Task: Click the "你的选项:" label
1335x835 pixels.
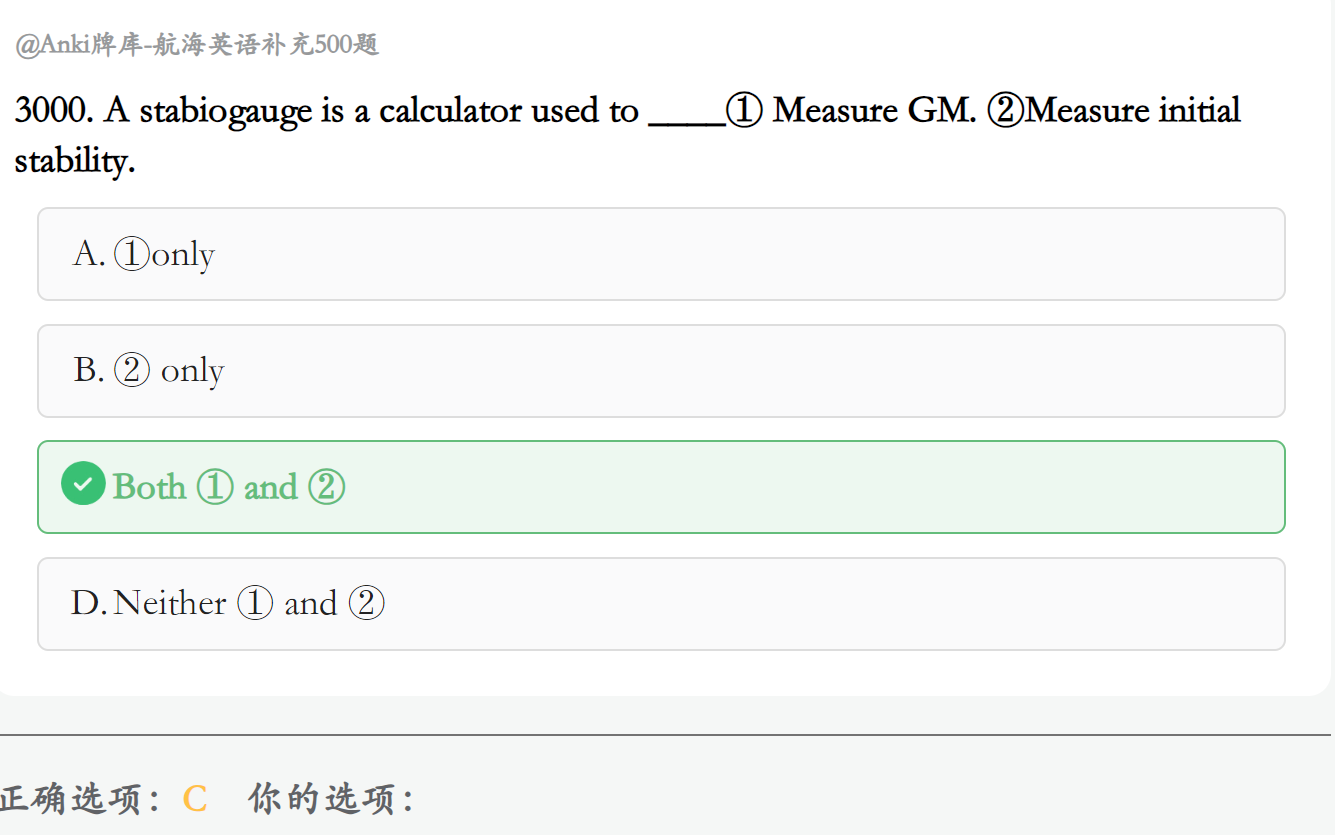Action: (x=331, y=799)
